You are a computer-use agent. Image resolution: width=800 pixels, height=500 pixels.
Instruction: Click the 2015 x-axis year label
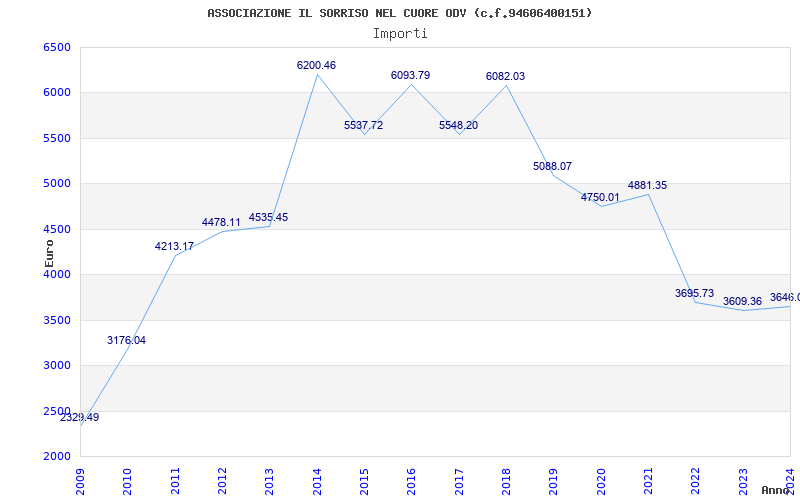(x=364, y=482)
